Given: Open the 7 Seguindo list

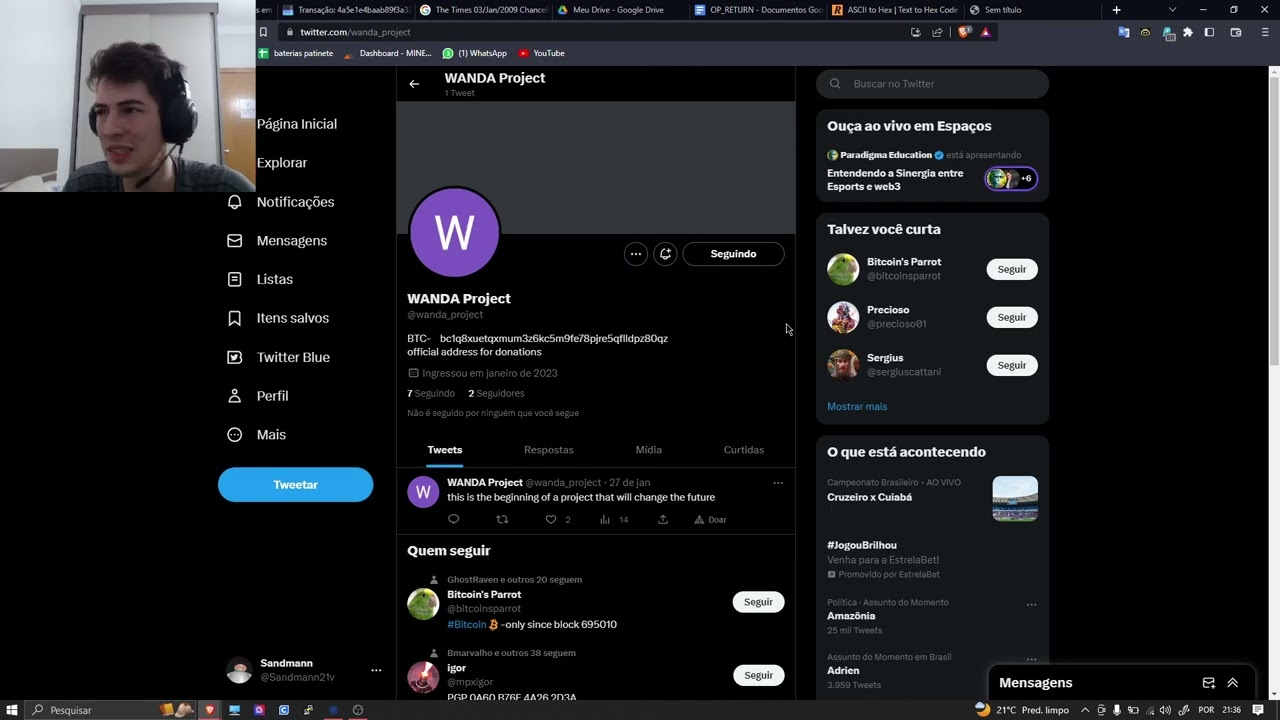Looking at the screenshot, I should coord(431,393).
